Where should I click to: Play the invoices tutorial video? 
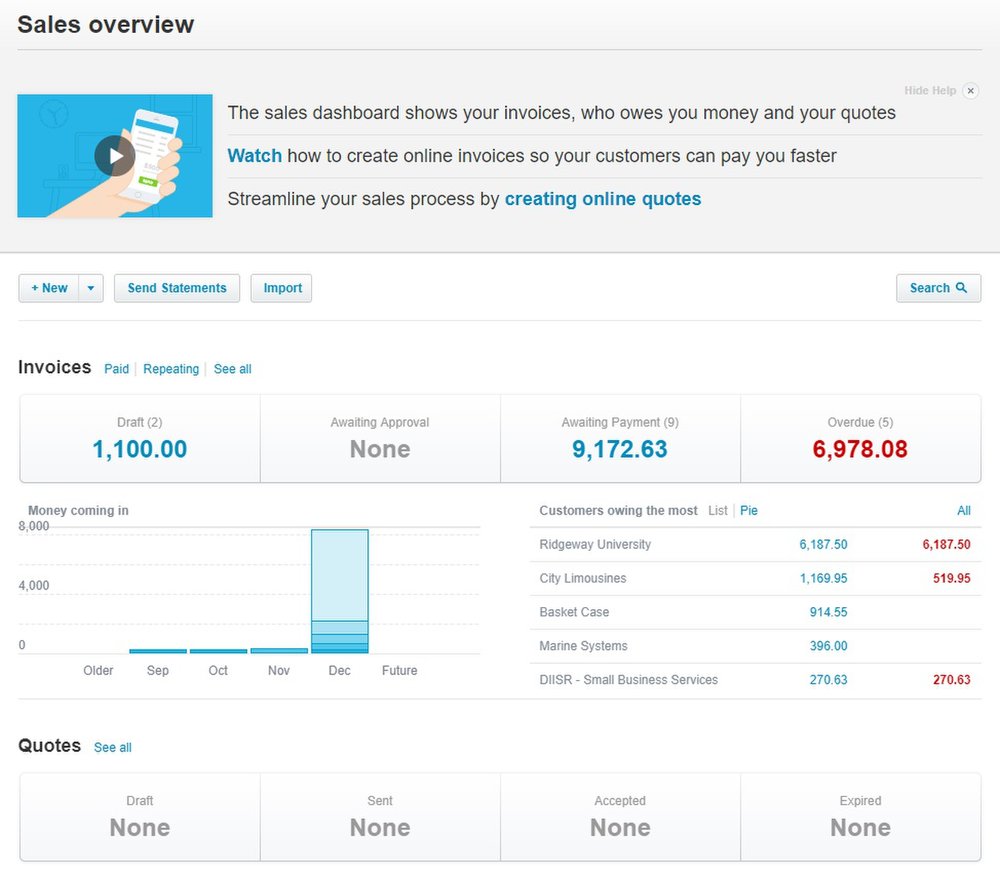pos(114,156)
